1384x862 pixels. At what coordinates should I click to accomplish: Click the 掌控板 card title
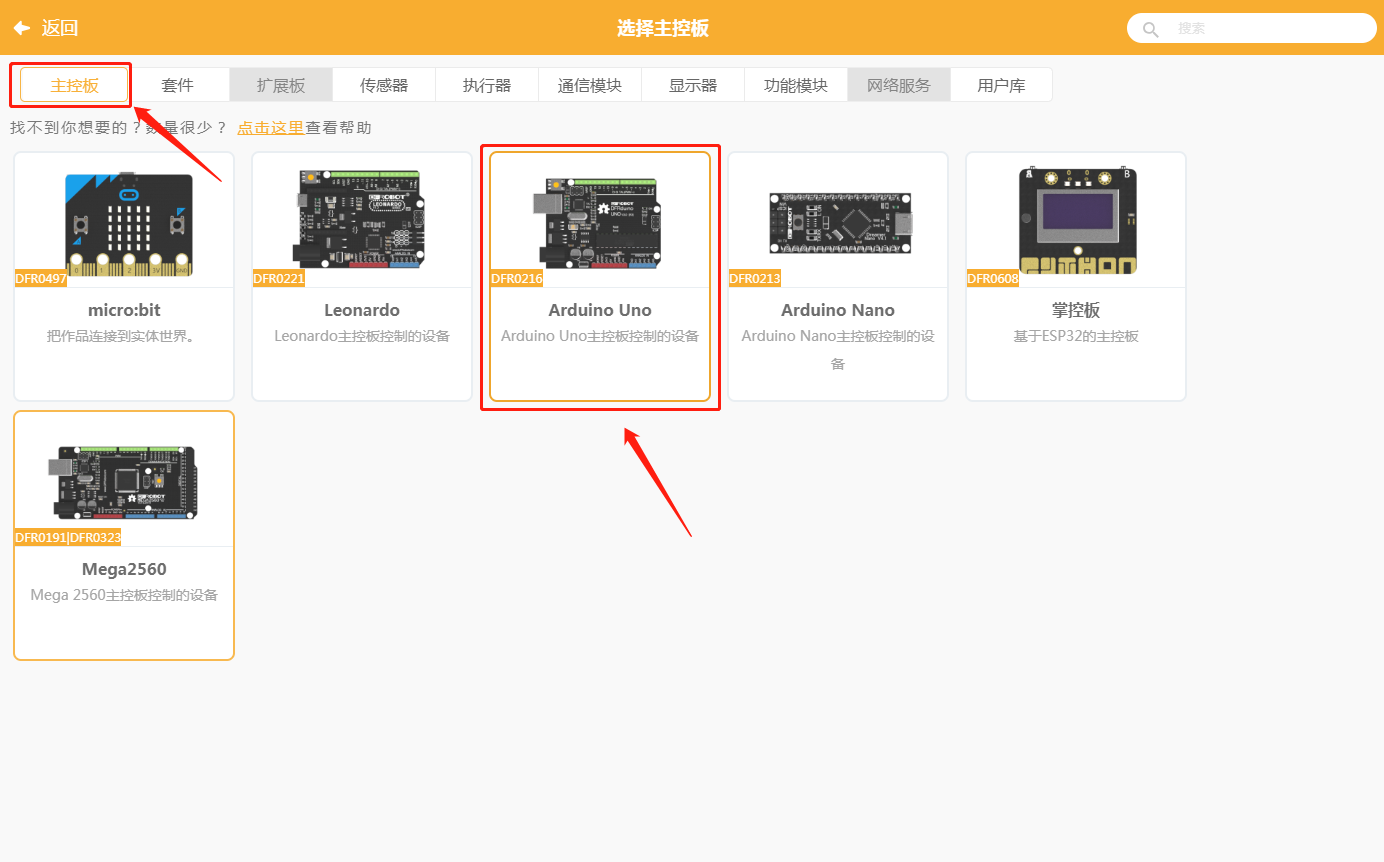[1076, 310]
